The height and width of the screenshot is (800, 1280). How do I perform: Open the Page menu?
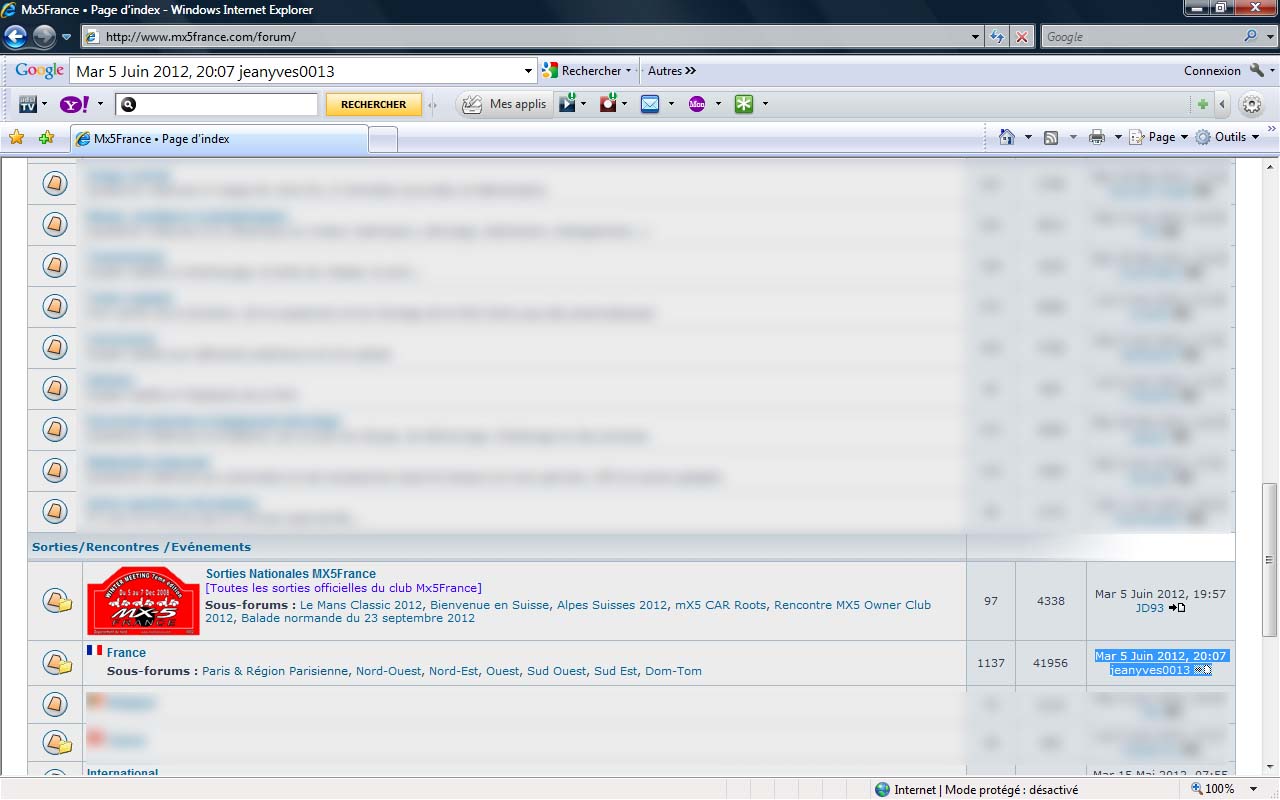(x=1158, y=137)
